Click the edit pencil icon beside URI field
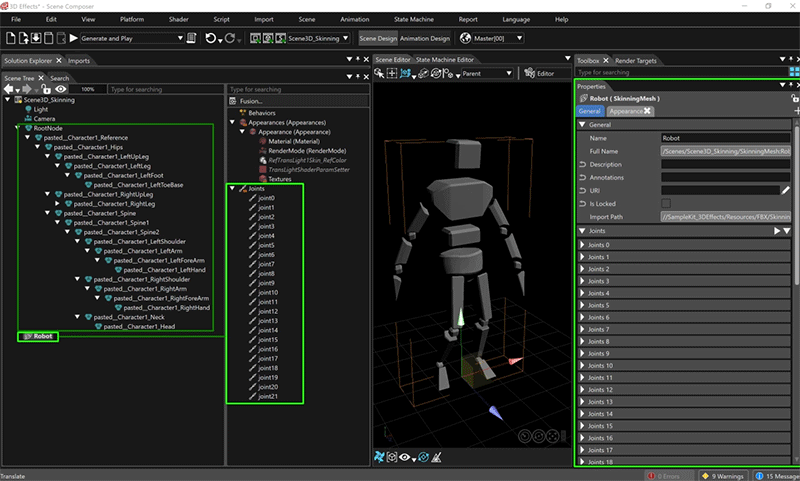Screen dimensions: 800x481 785,189
